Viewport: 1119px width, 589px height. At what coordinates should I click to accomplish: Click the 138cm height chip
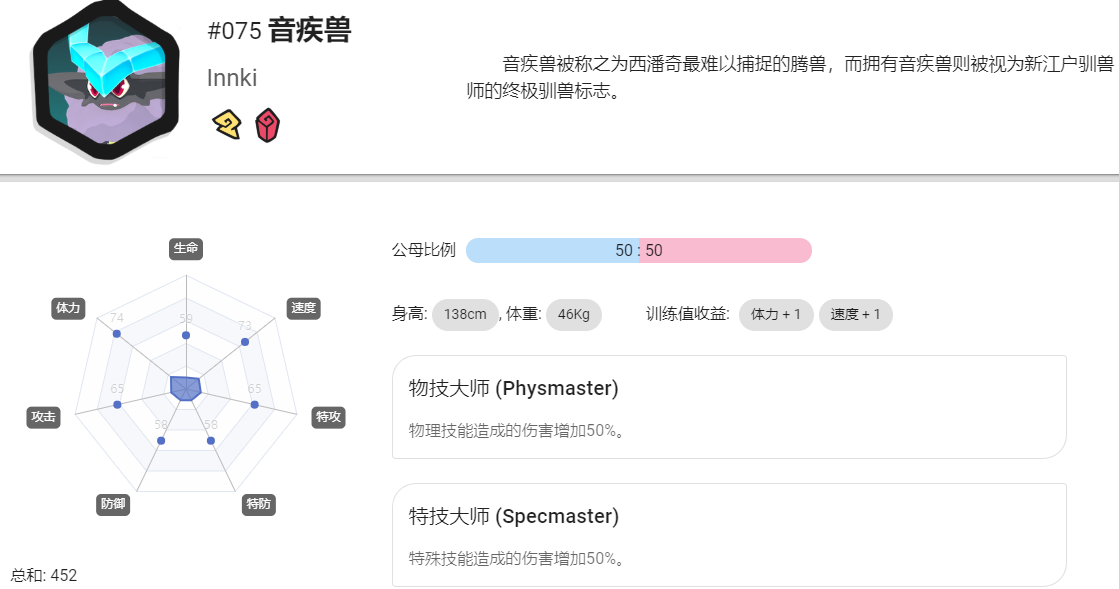click(x=465, y=314)
